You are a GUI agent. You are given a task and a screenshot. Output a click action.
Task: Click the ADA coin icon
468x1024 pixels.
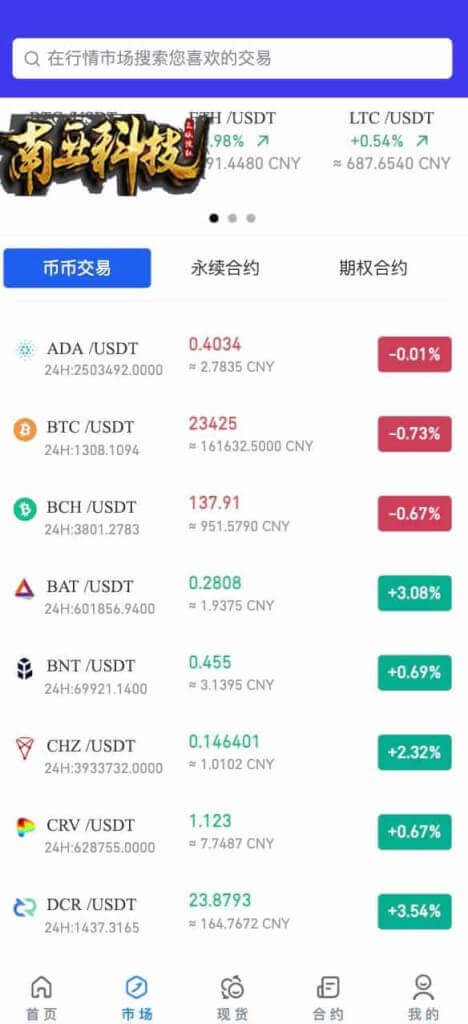[25, 351]
